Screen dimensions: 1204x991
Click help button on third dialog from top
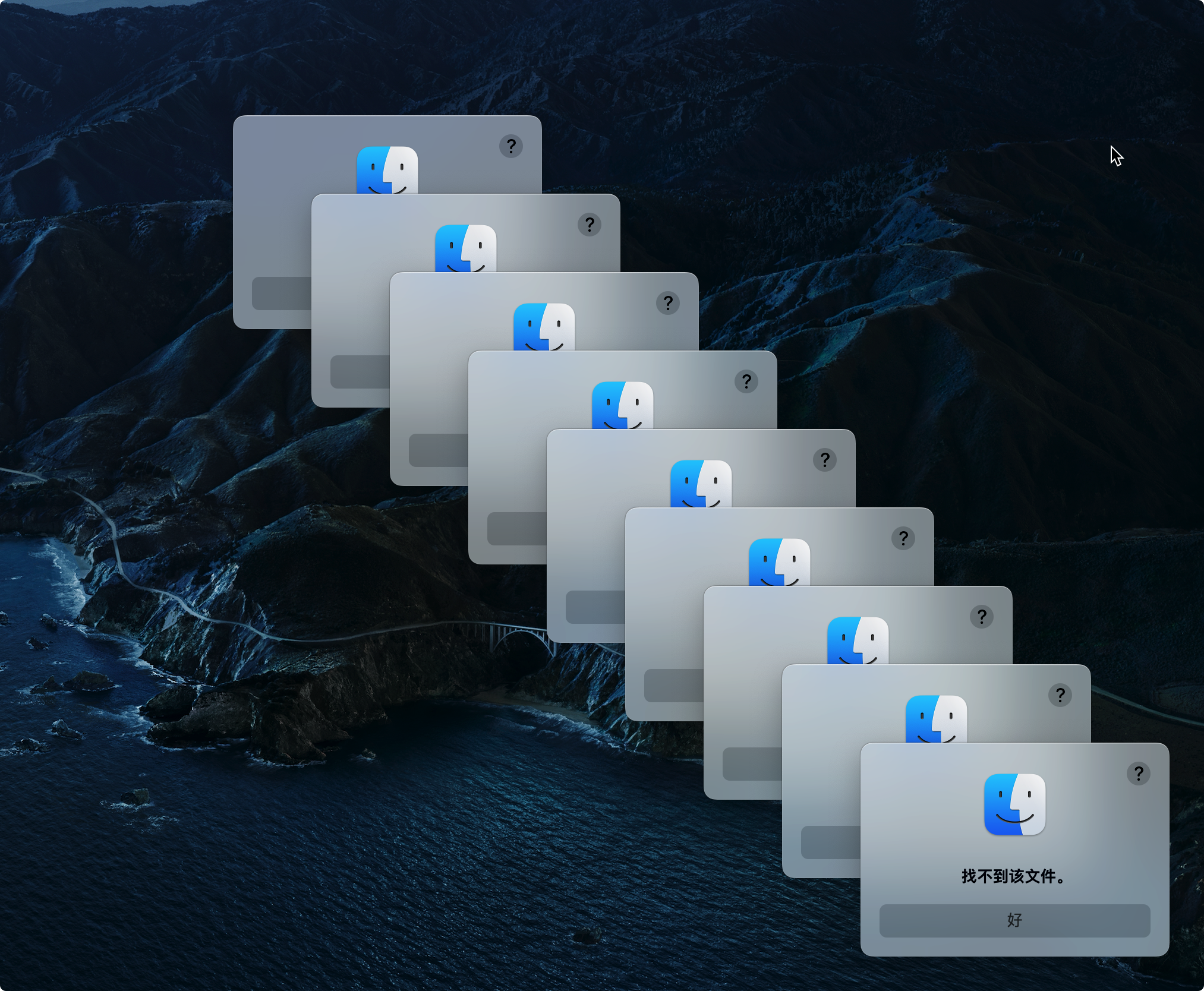click(x=667, y=303)
